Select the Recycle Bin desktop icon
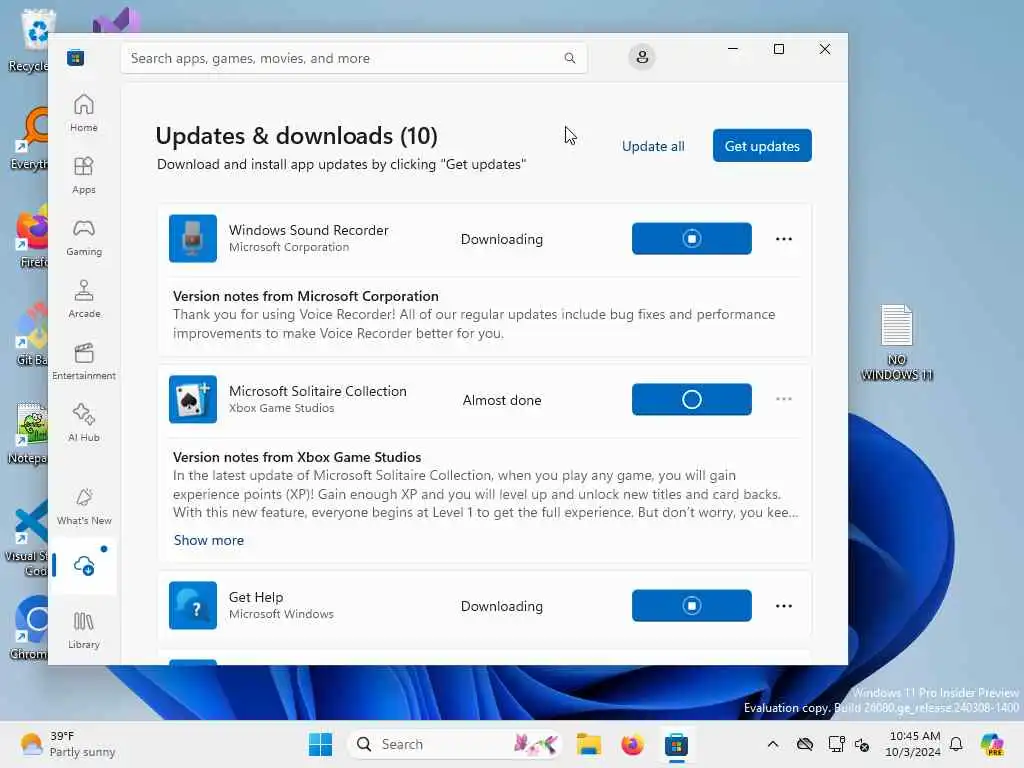 click(29, 40)
